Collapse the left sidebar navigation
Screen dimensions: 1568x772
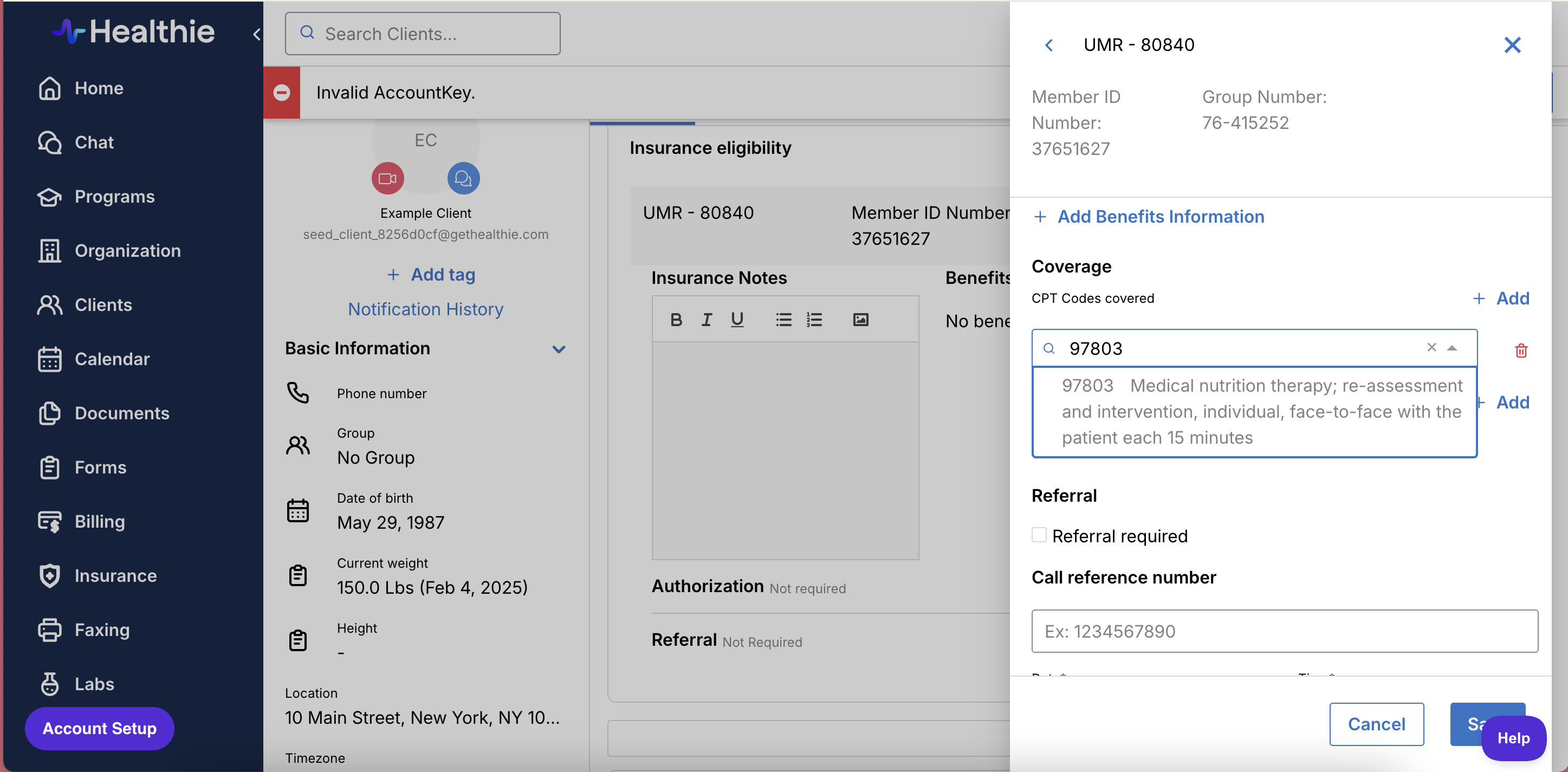(256, 34)
